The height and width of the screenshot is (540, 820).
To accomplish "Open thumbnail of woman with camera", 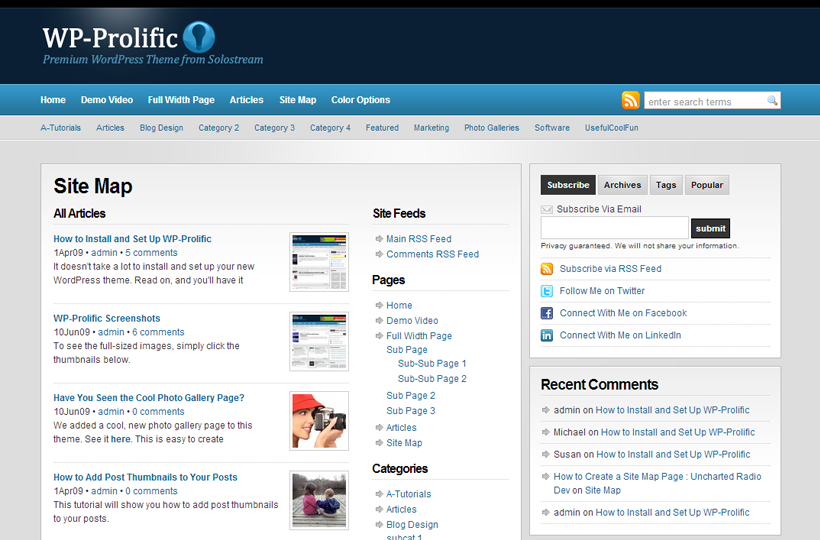I will coord(319,421).
